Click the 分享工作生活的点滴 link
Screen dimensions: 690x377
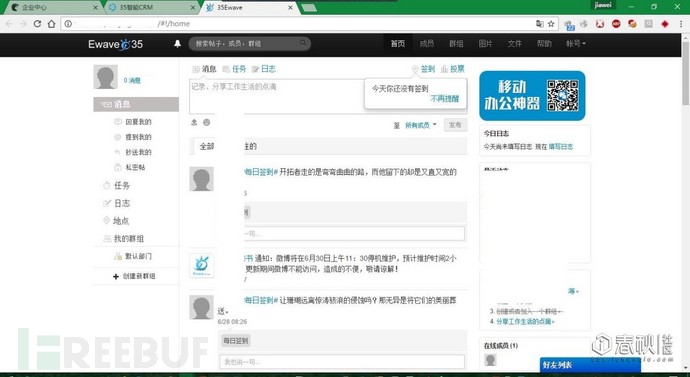525,322
